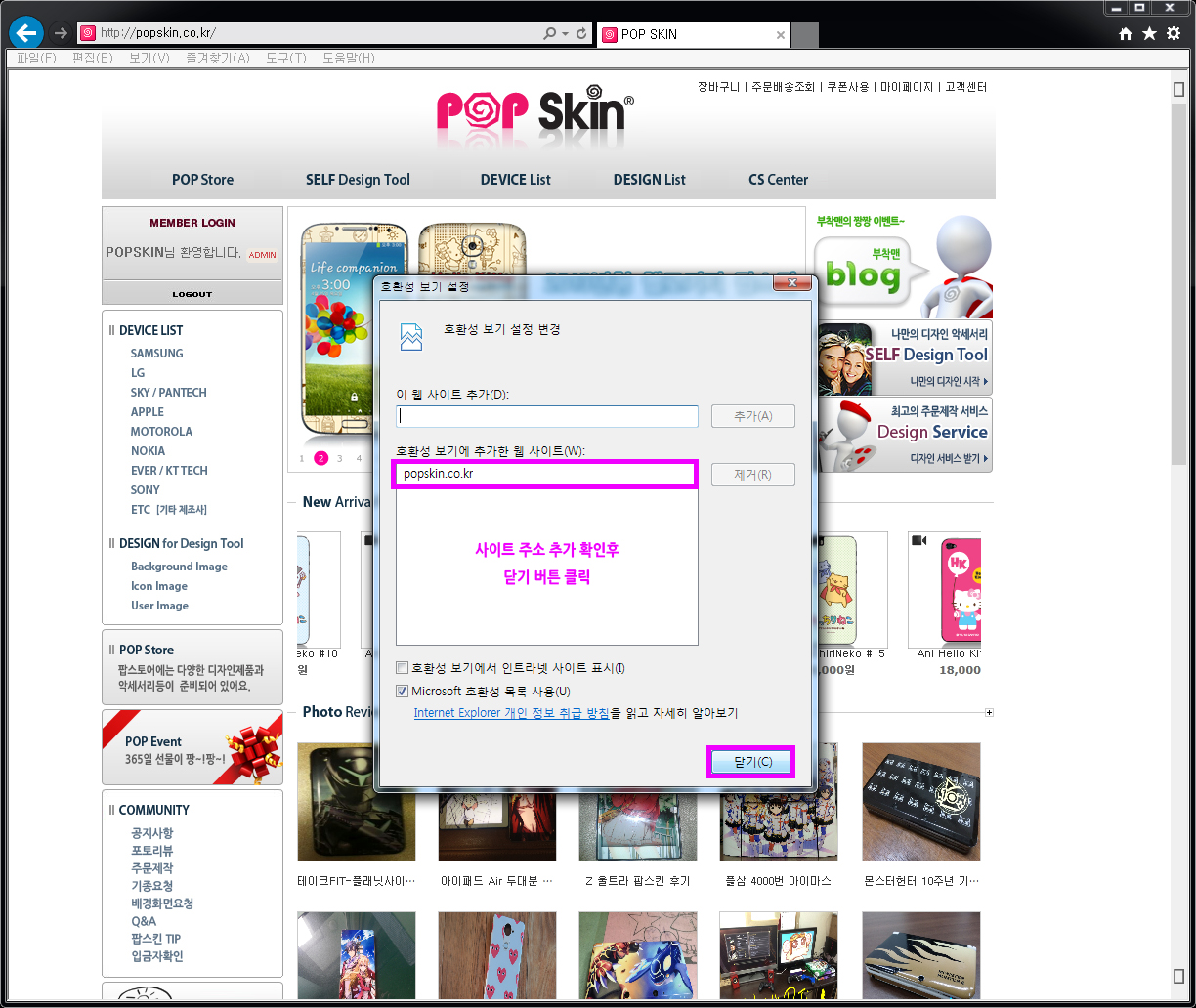Uncheck Microsoft compatibility list checkbox
The image size is (1196, 1008).
point(403,692)
